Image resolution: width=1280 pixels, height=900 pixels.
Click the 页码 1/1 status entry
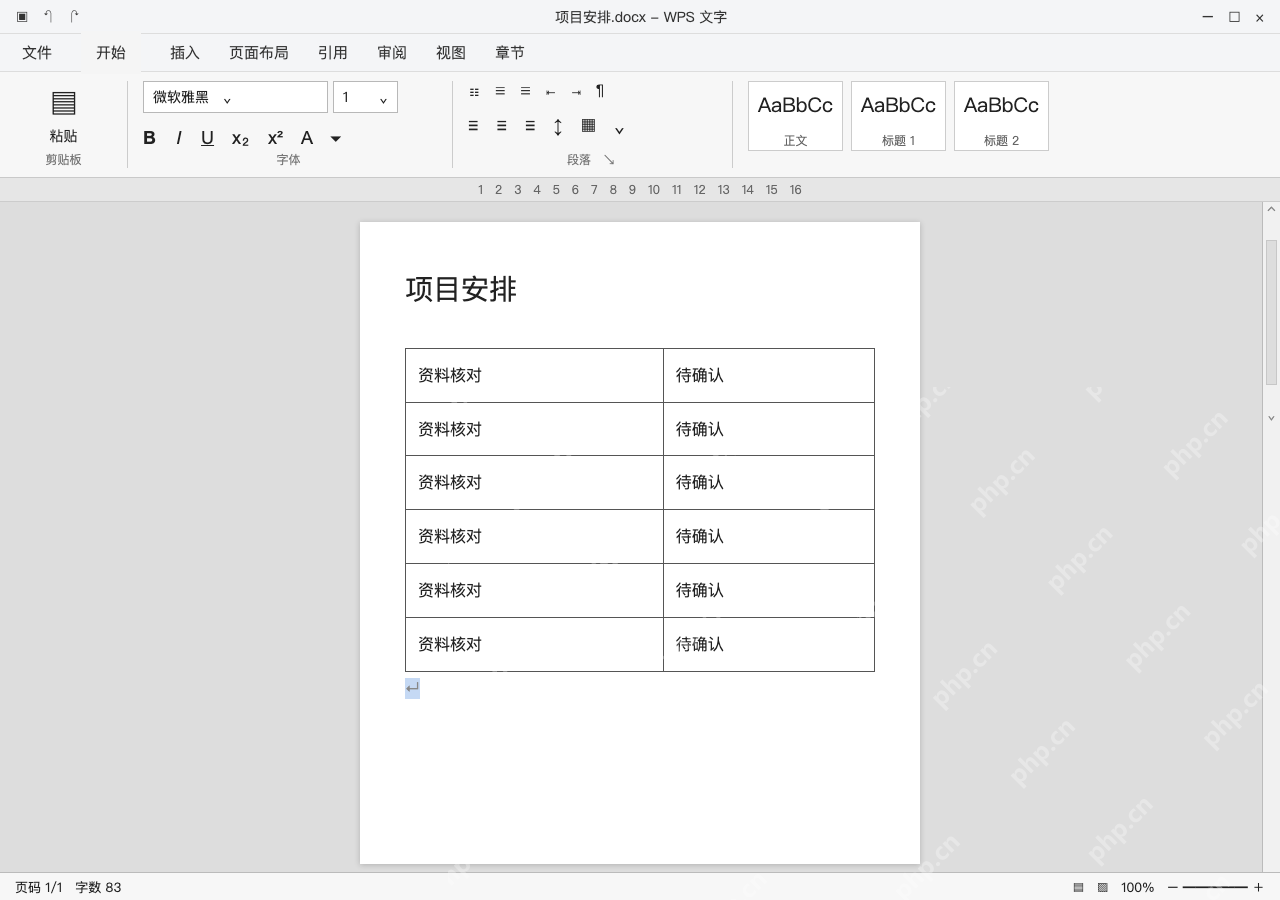[39, 888]
